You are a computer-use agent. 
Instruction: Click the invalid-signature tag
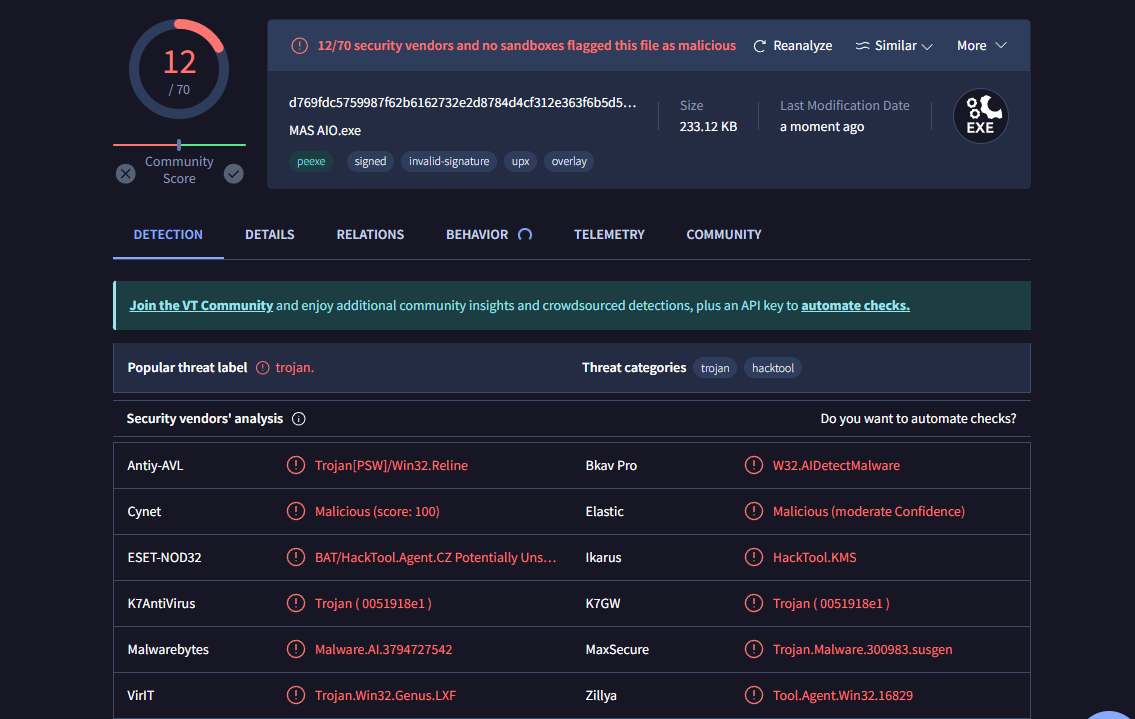pyautogui.click(x=449, y=161)
